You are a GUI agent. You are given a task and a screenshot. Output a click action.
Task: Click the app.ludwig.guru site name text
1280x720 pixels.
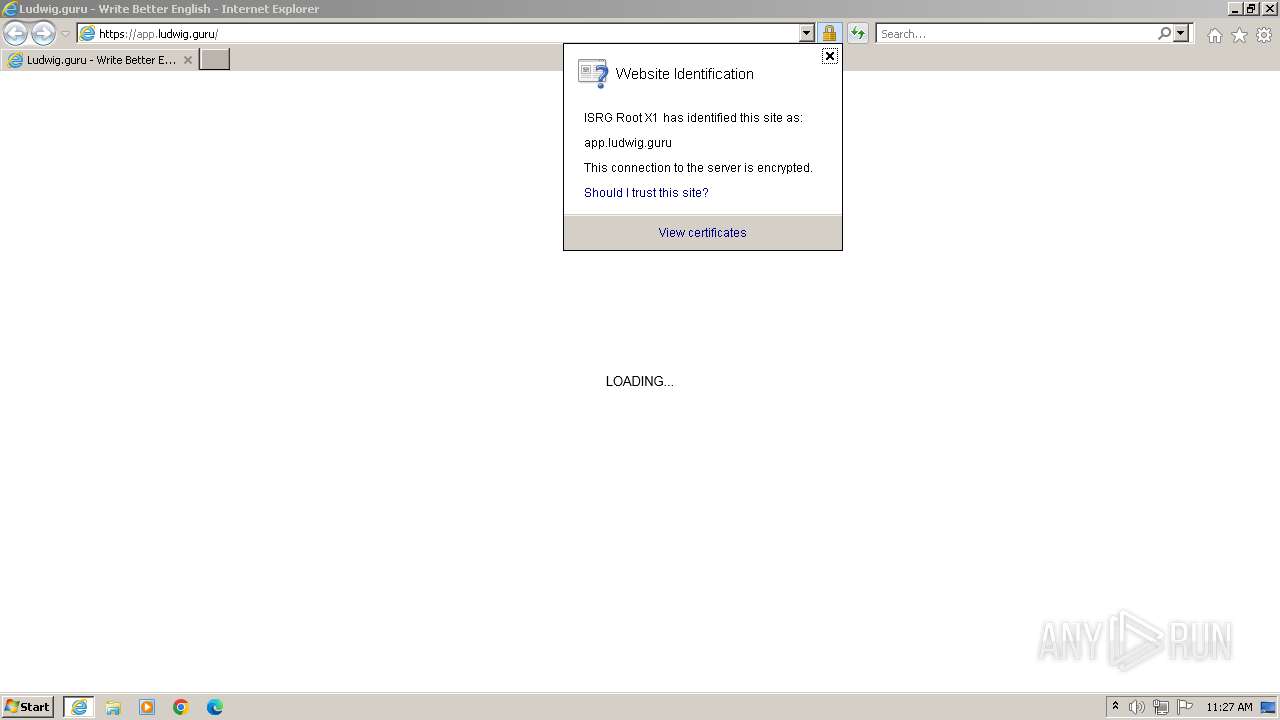coord(628,143)
